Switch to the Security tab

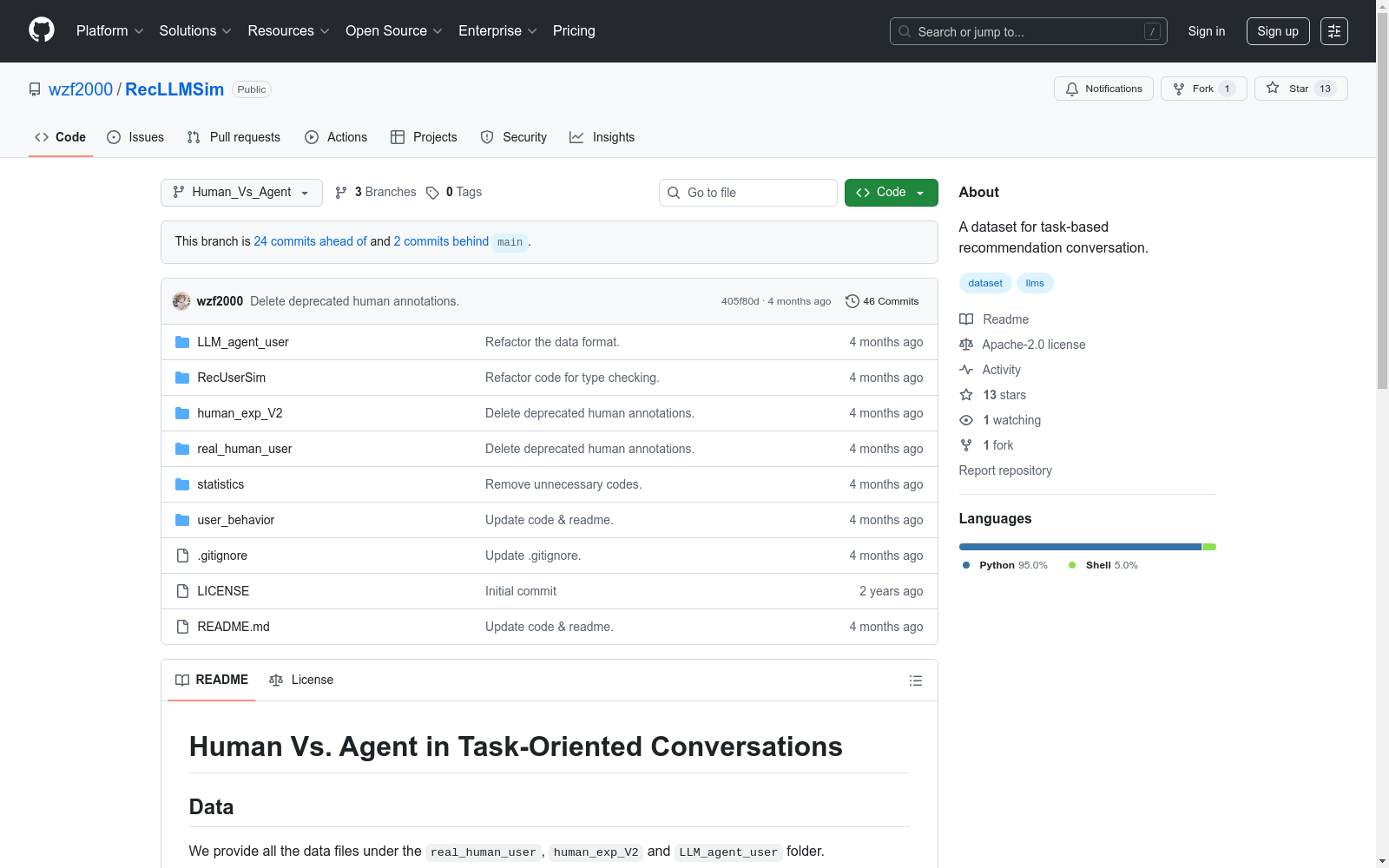click(x=514, y=137)
